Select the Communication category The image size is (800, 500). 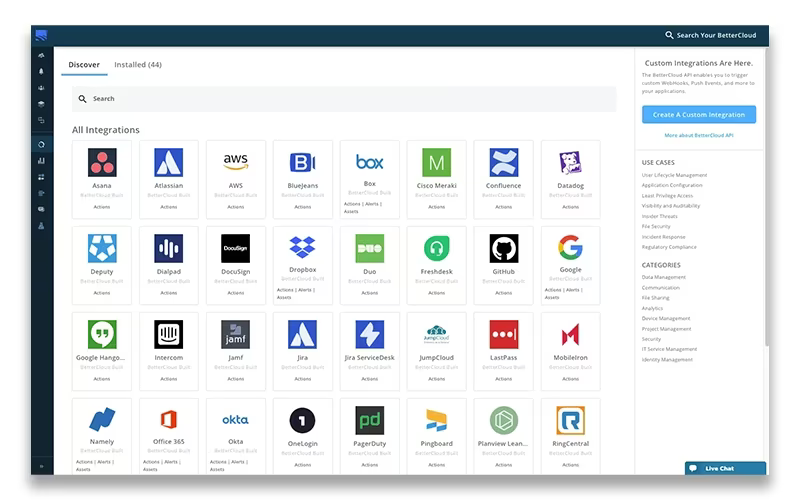pyautogui.click(x=660, y=288)
